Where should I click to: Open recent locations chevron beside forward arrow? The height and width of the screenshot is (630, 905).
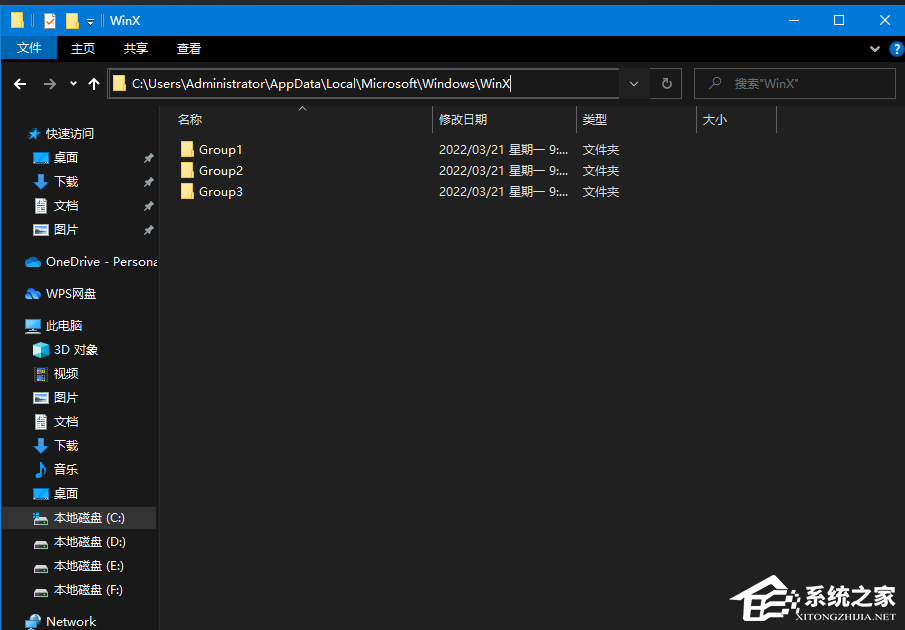pos(72,84)
